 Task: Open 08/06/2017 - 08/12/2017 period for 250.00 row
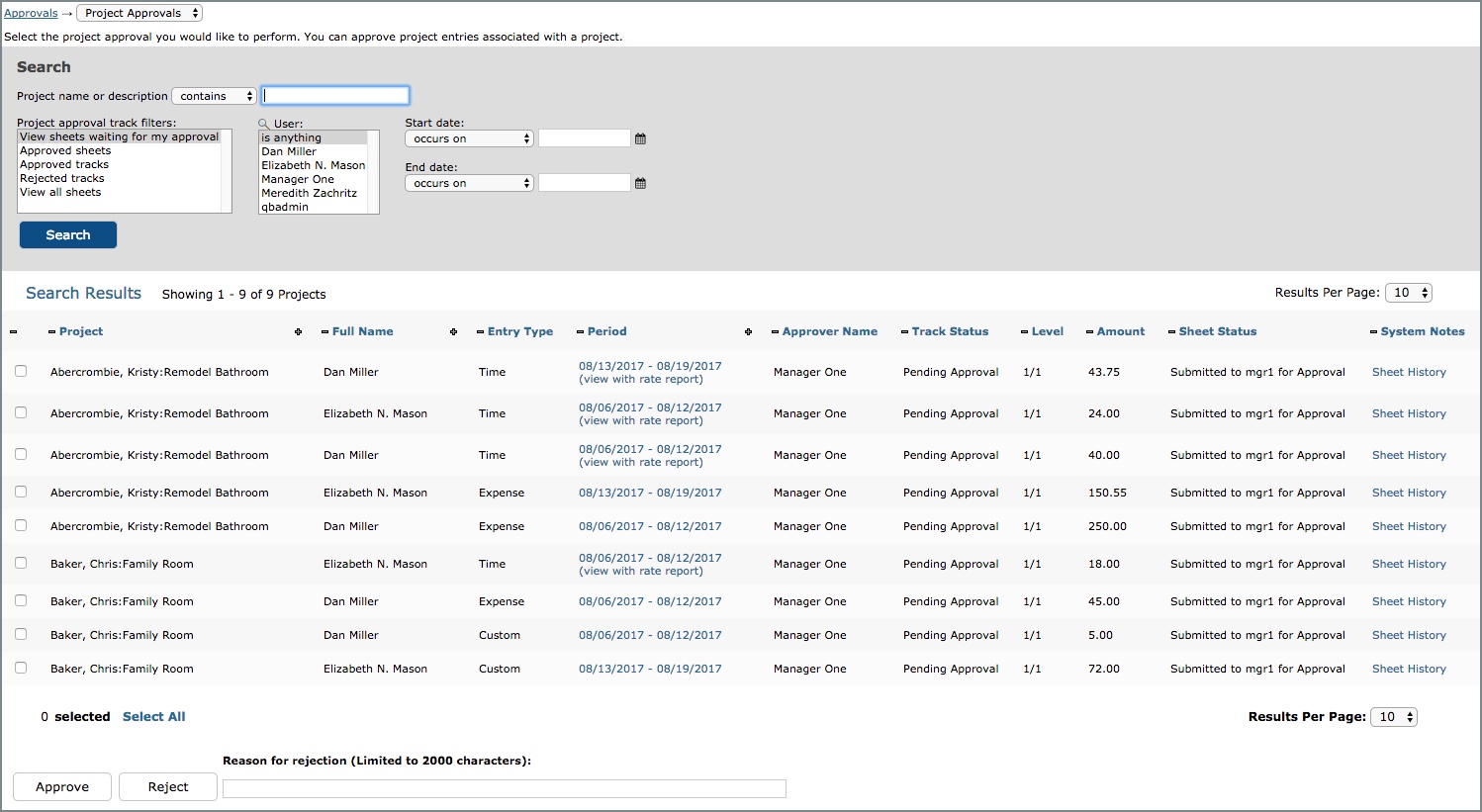click(x=650, y=527)
